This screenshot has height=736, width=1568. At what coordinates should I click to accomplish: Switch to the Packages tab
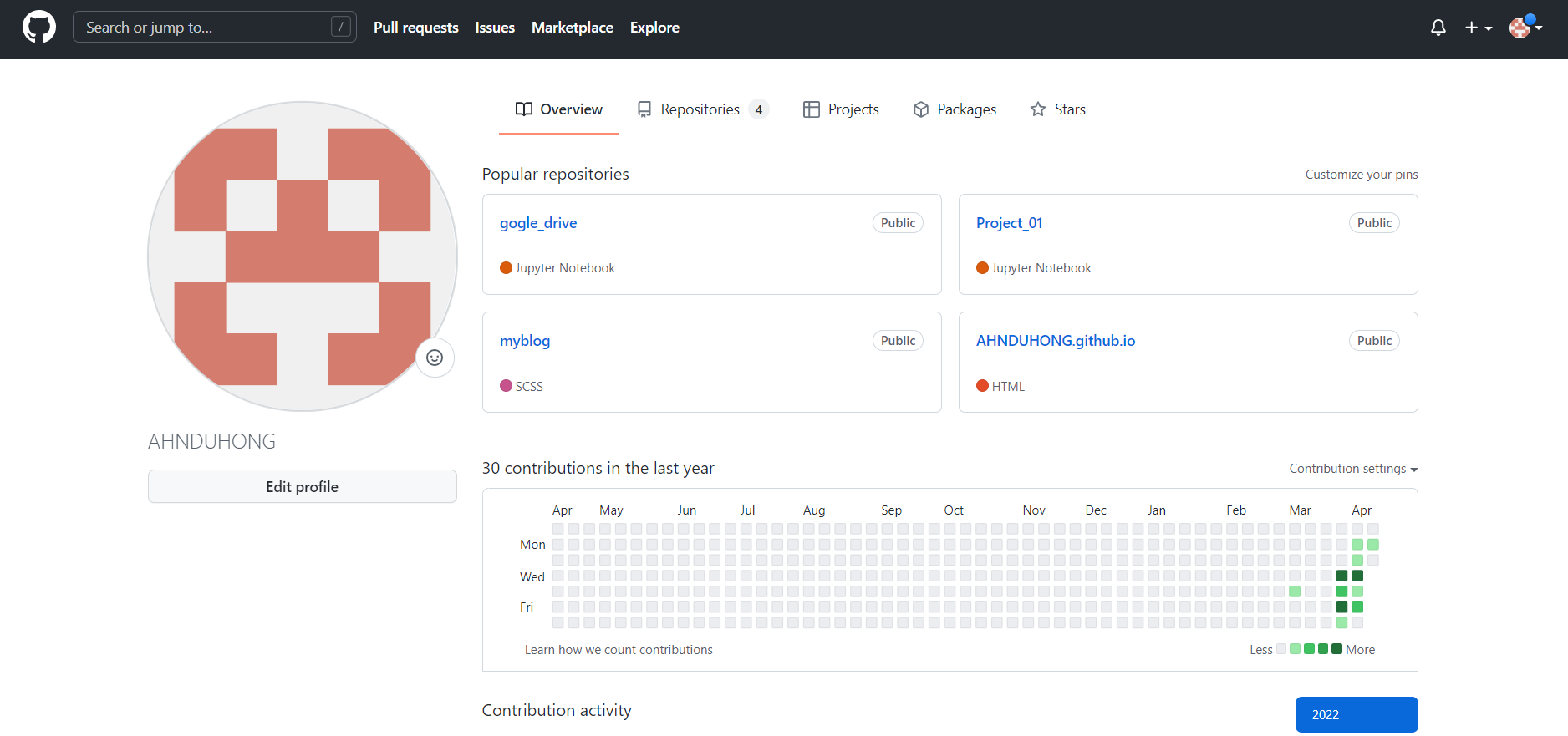tap(955, 109)
